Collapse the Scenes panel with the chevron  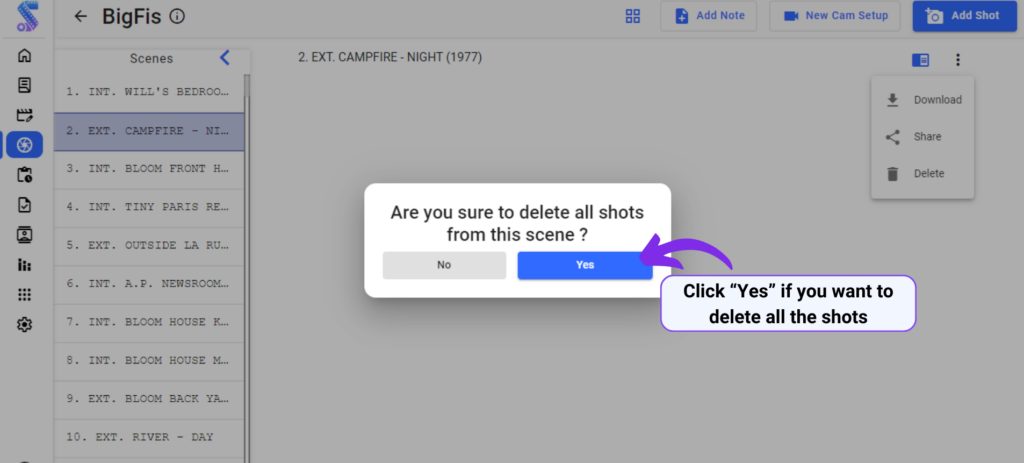225,57
